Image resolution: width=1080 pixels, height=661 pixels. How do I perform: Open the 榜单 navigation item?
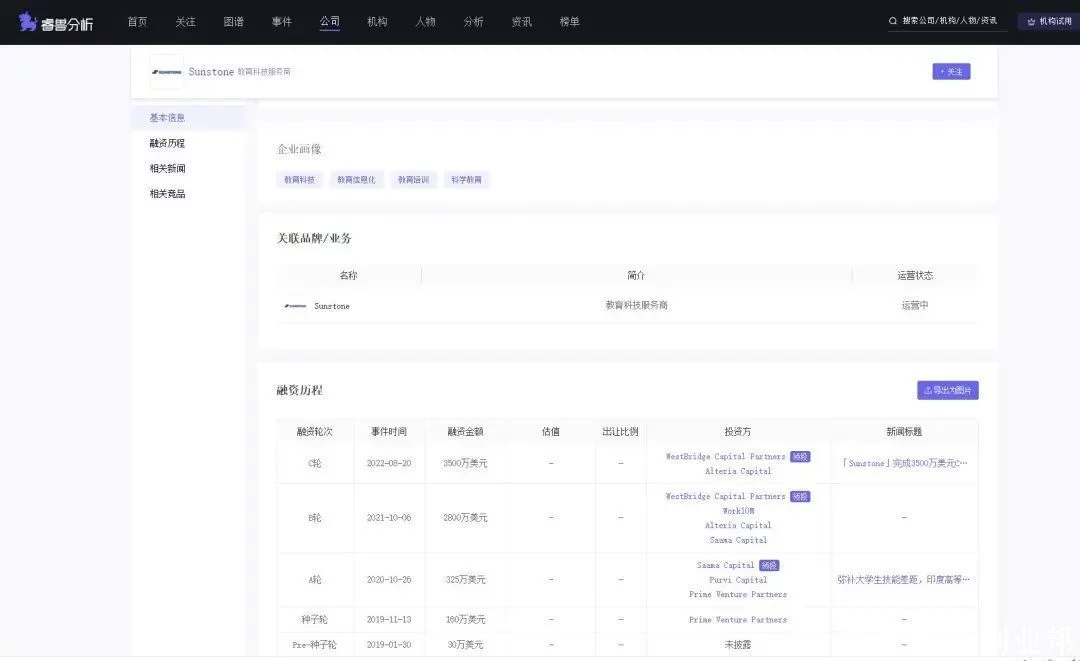pyautogui.click(x=570, y=22)
